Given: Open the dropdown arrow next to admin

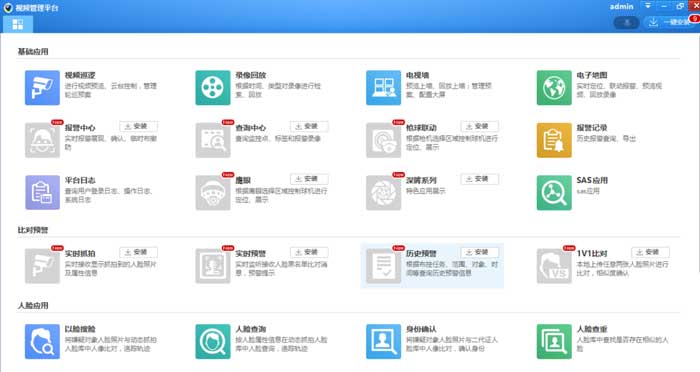Looking at the screenshot, I should tap(648, 6).
